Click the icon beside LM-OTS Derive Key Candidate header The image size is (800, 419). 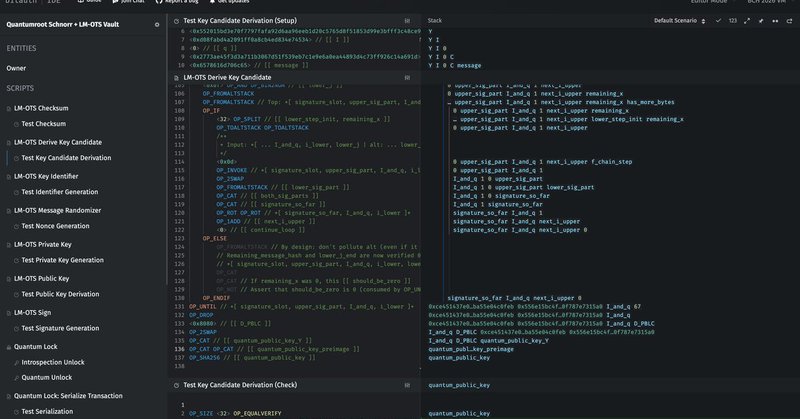(177, 78)
